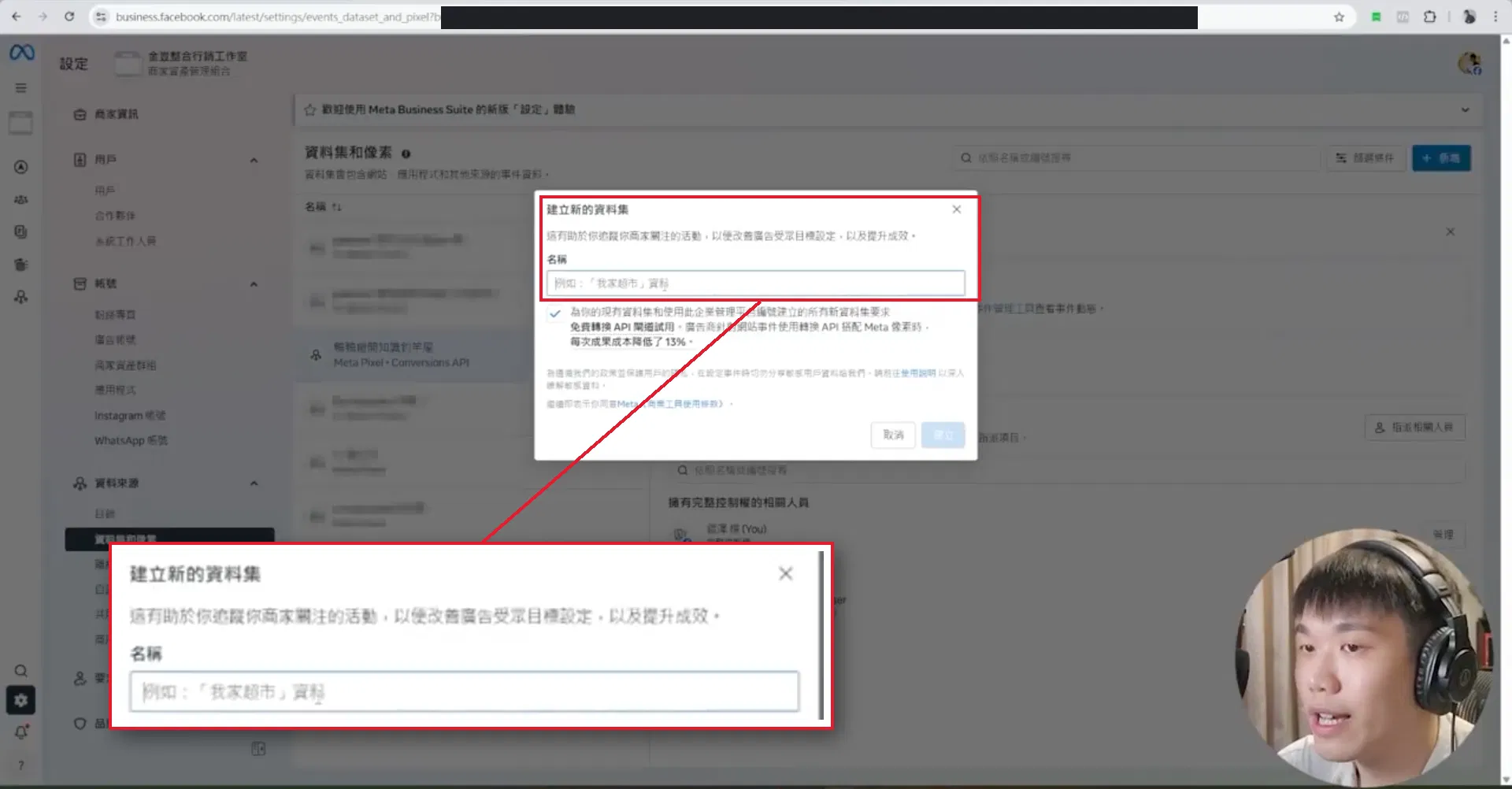Click 建立 button in the dialog

tap(943, 435)
